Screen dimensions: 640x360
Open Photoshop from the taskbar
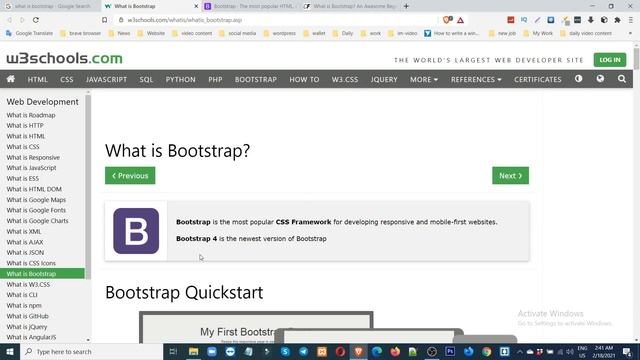(x=450, y=351)
